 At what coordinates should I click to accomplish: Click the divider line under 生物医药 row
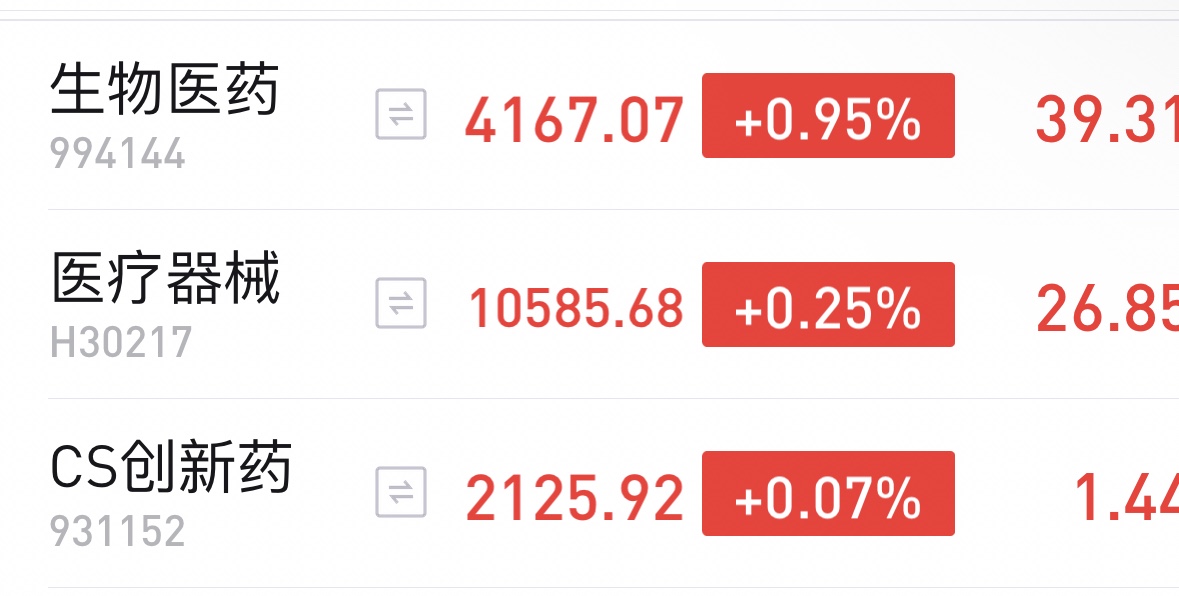pyautogui.click(x=614, y=210)
